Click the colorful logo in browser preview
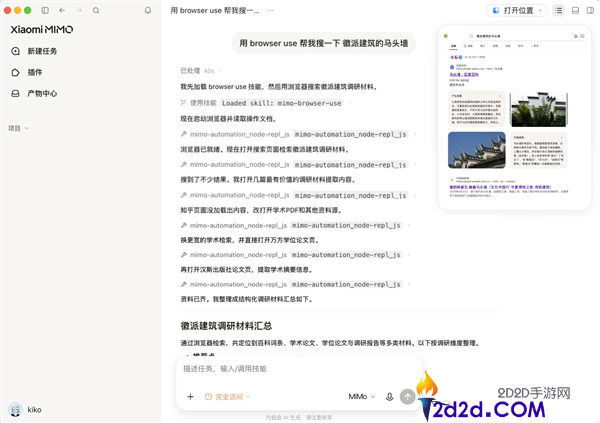Image resolution: width=600 pixels, height=423 pixels. tap(446, 36)
